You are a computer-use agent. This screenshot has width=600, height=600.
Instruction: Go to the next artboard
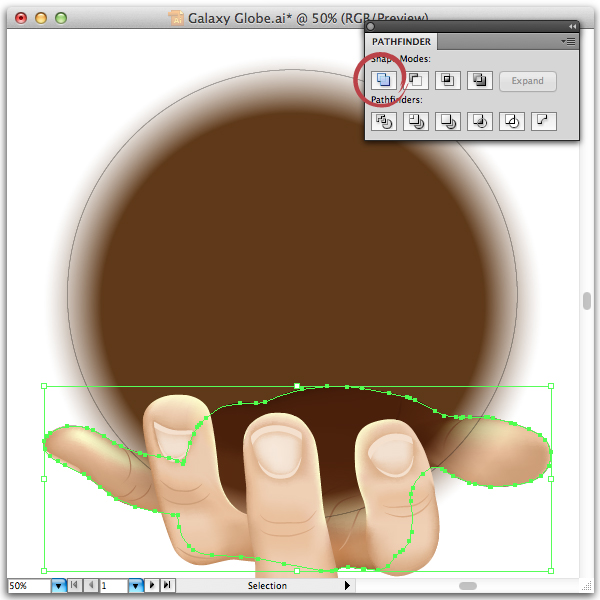click(x=152, y=585)
